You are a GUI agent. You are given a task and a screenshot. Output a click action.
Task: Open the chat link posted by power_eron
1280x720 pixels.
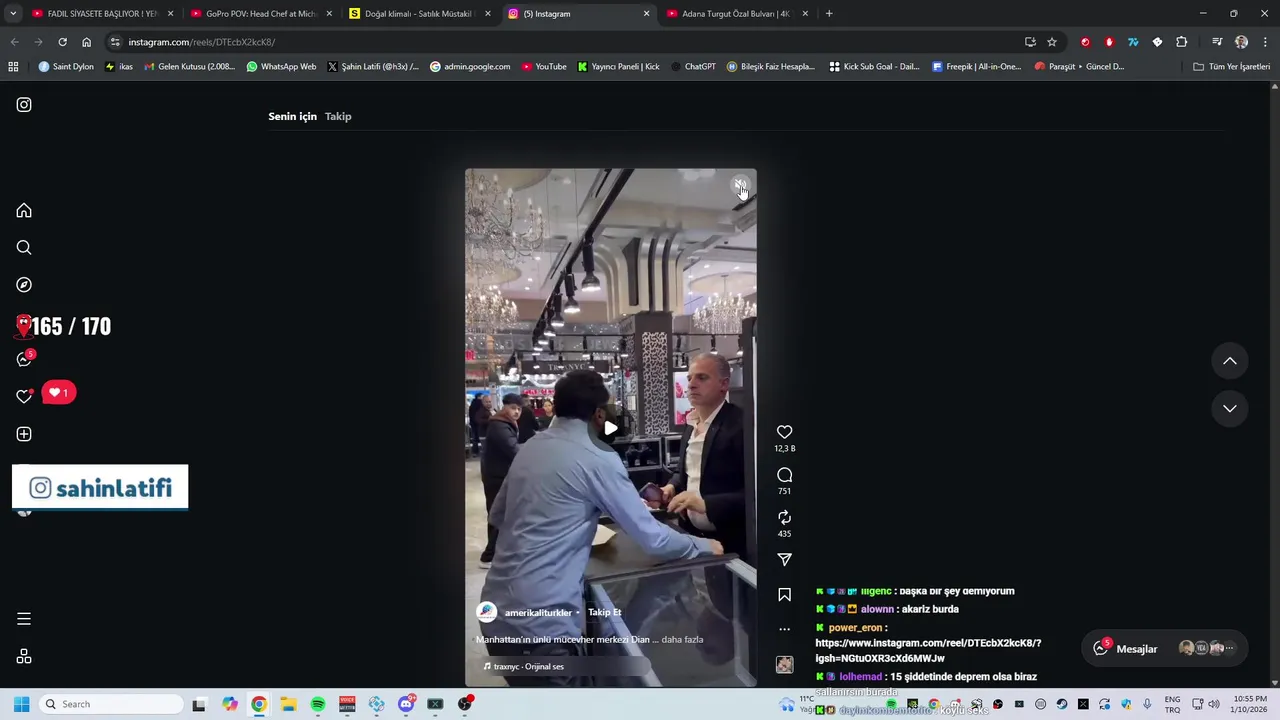pos(928,651)
